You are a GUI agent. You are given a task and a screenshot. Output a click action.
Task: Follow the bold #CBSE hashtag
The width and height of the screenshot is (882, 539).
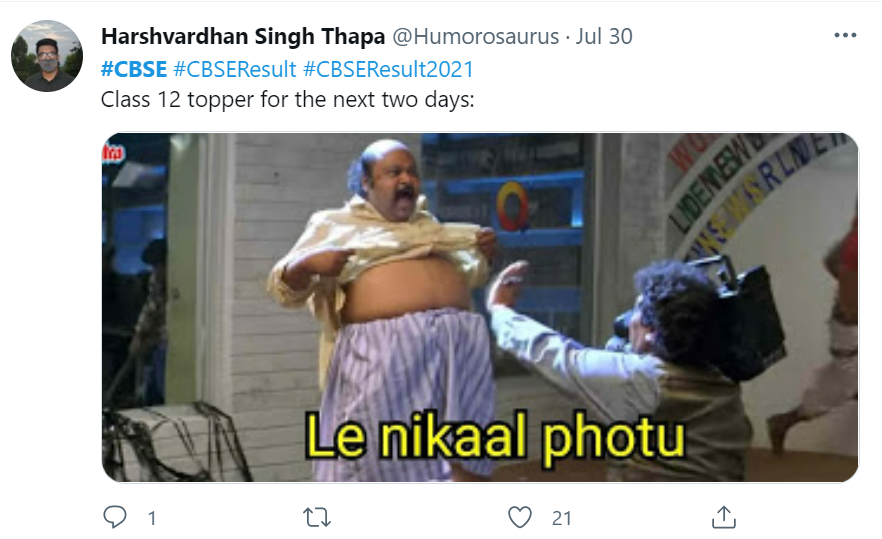click(x=134, y=69)
